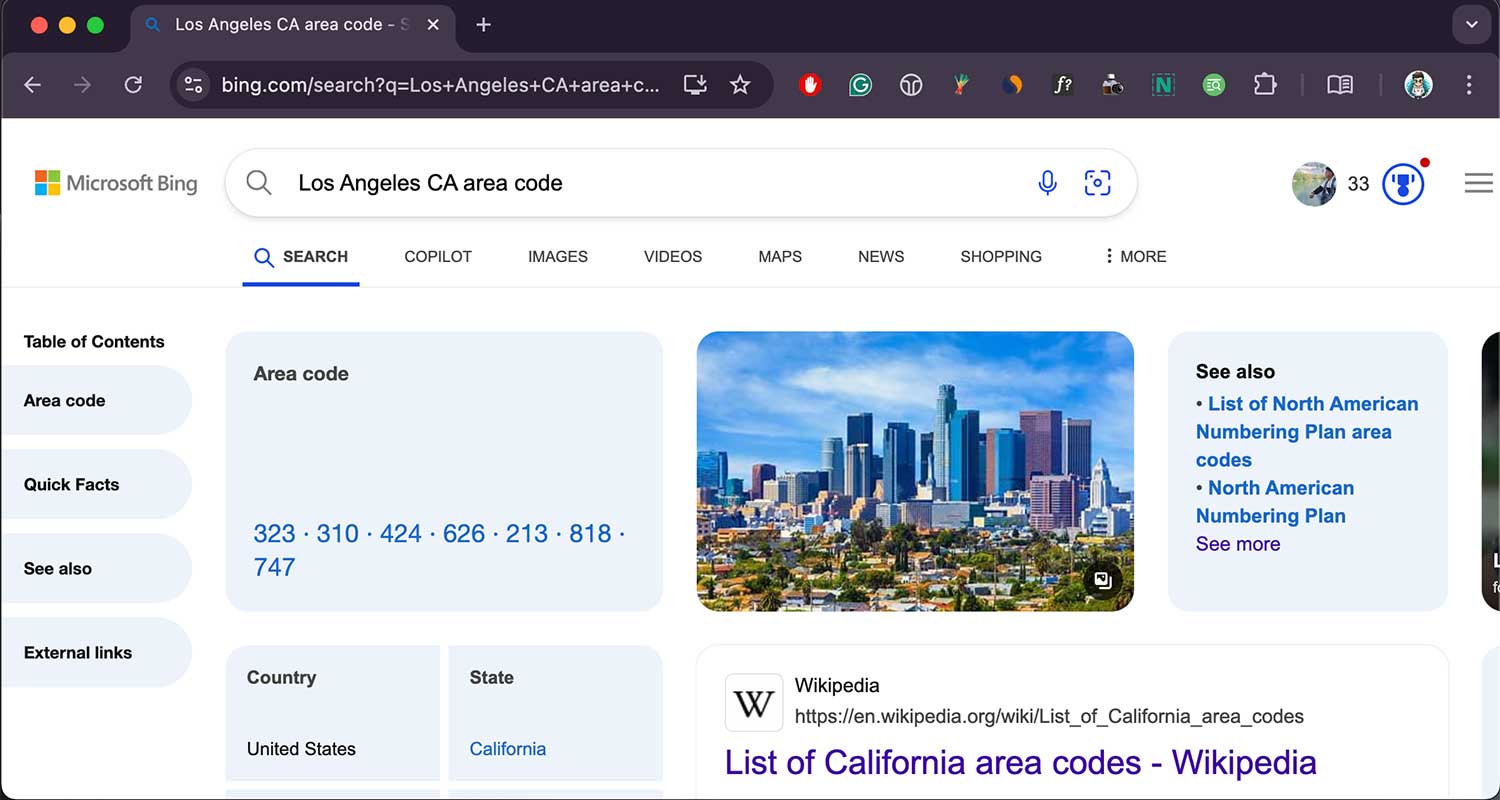This screenshot has width=1500, height=800.
Task: Open the reading list sidebar icon
Action: 1340,85
